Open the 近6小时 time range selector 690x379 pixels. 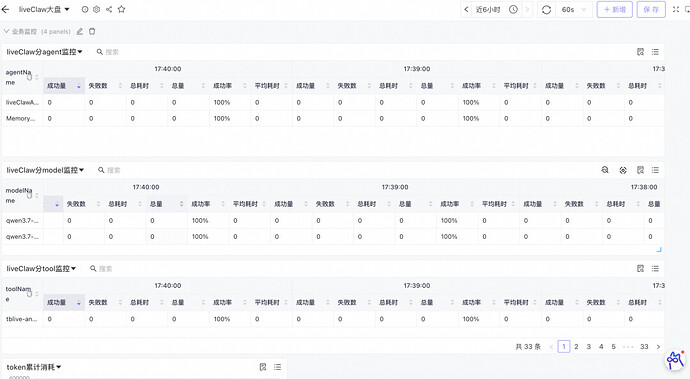click(488, 9)
